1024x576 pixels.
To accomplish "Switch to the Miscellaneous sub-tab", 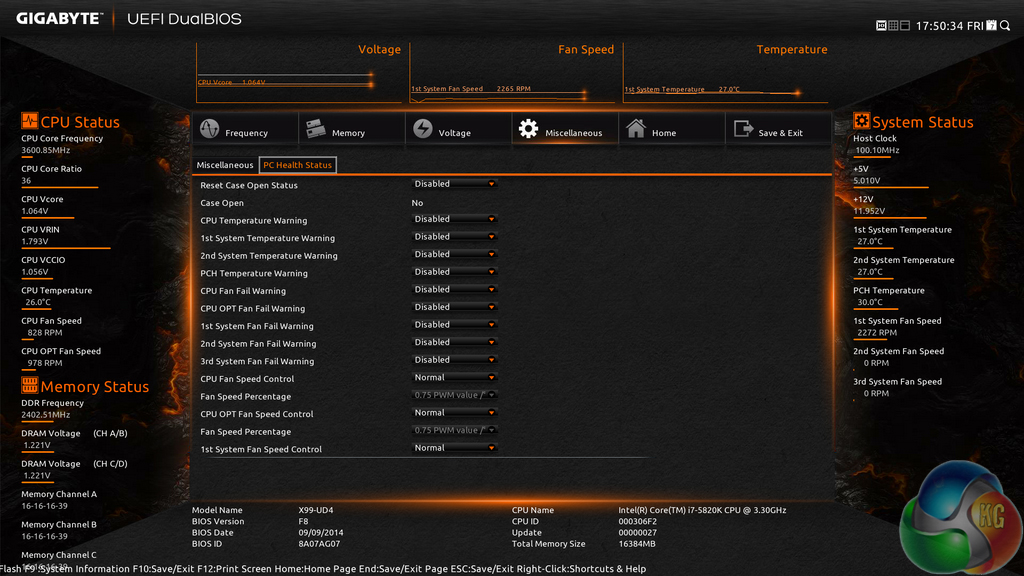I will (225, 165).
